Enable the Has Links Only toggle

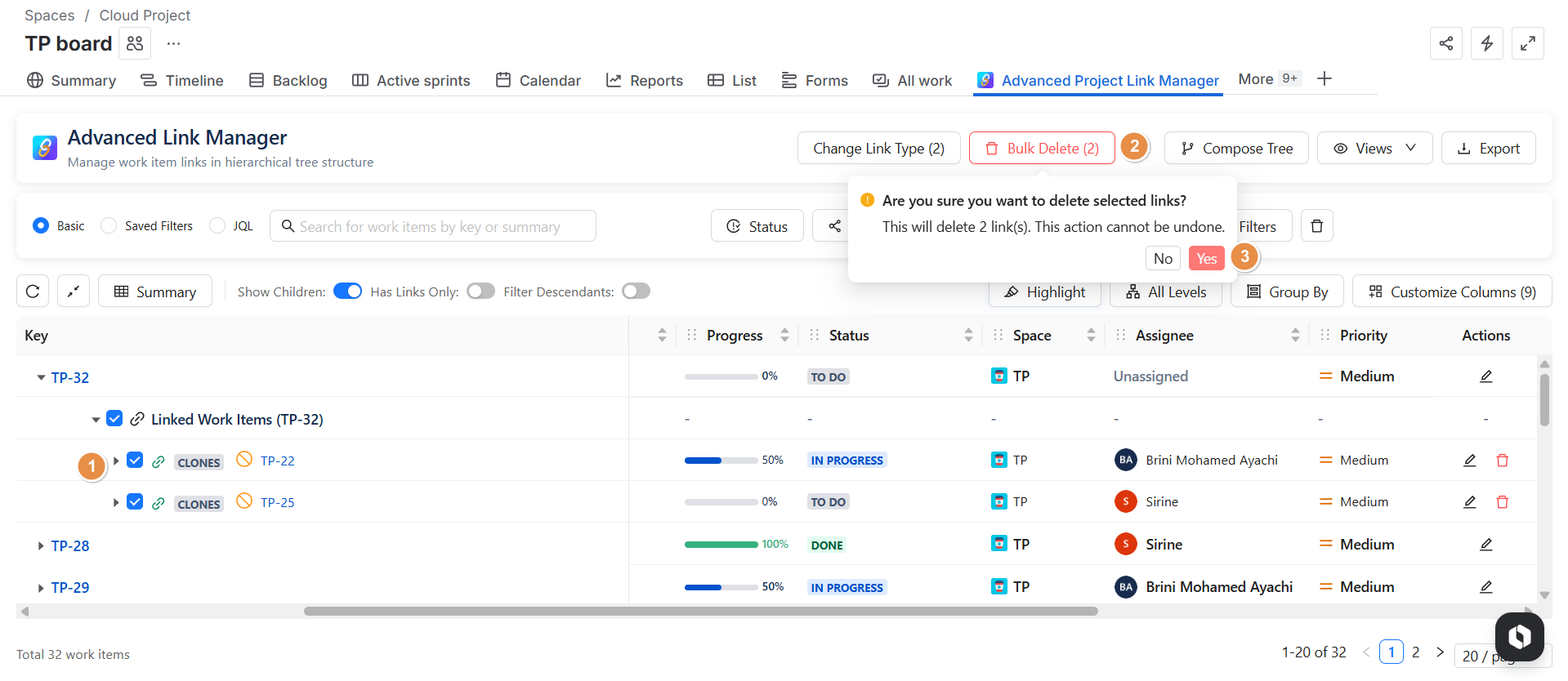click(x=480, y=292)
